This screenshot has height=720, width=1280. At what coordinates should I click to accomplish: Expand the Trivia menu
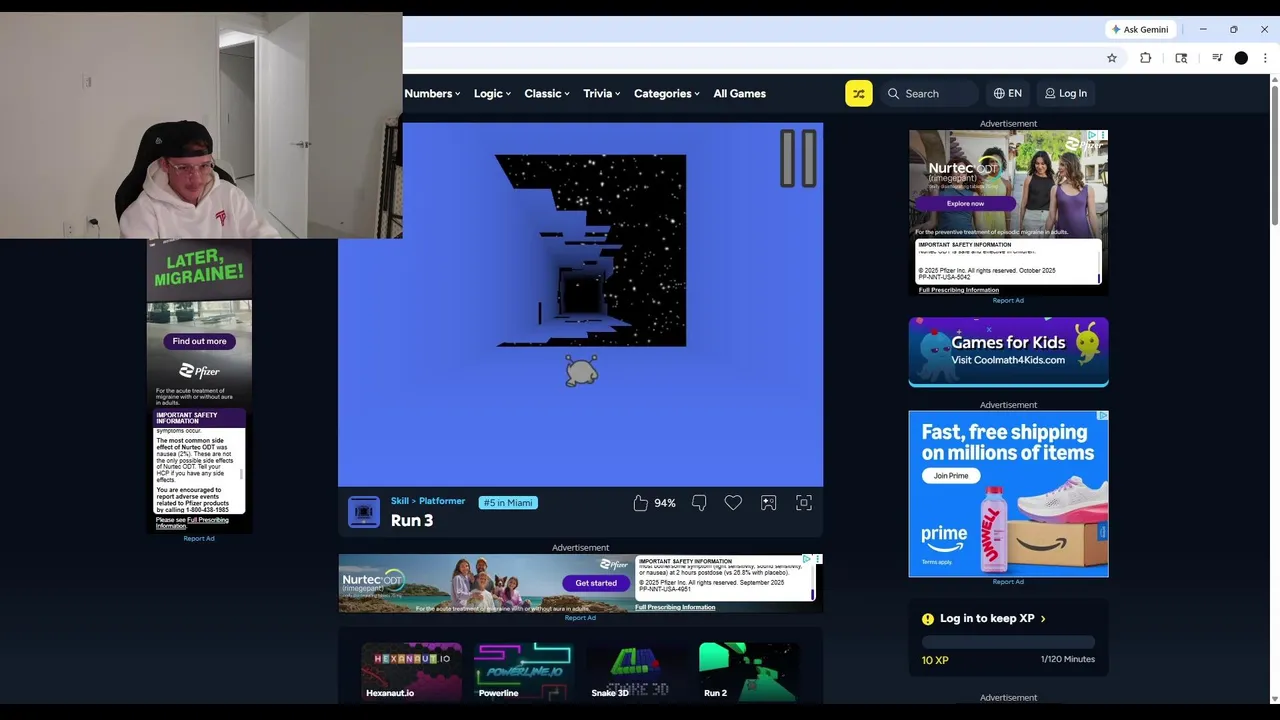(x=602, y=93)
